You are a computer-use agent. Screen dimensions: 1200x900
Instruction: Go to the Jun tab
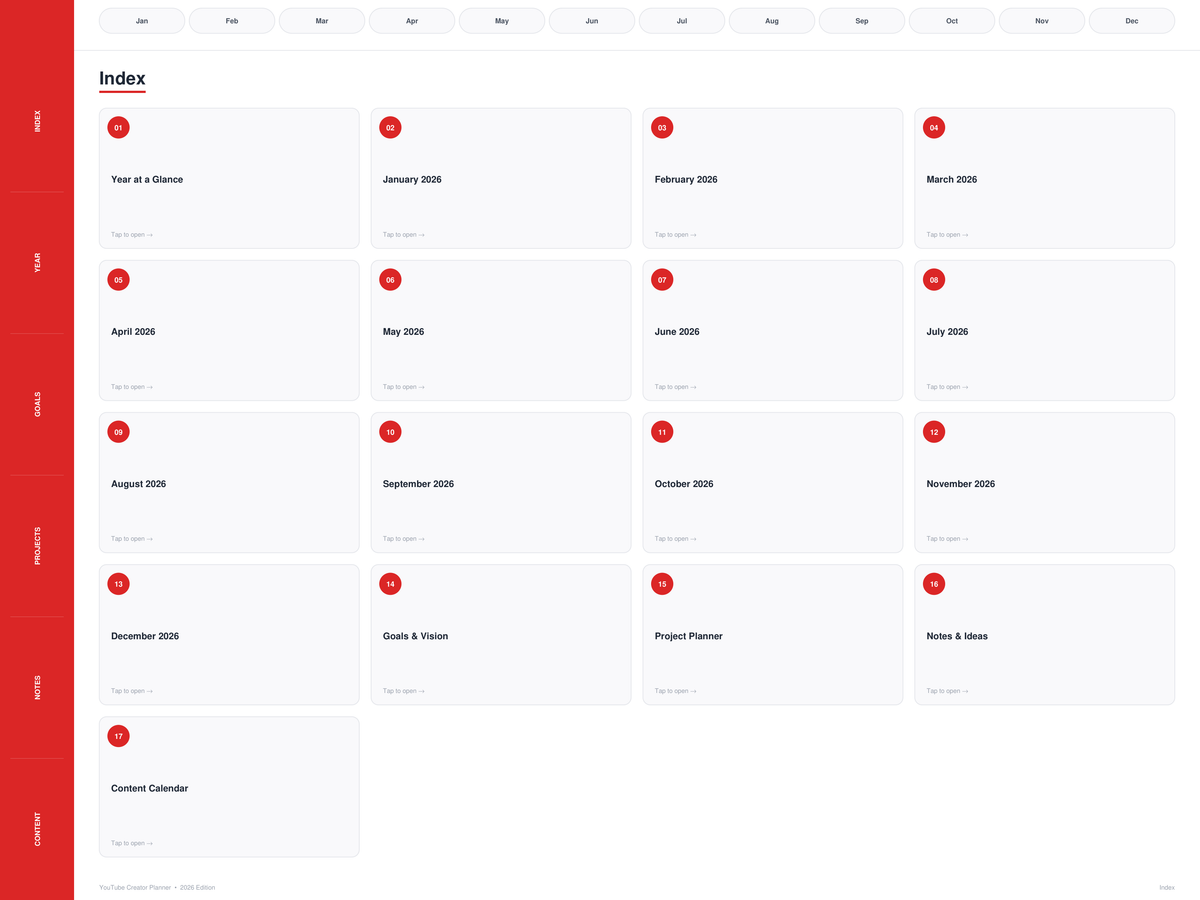592,21
